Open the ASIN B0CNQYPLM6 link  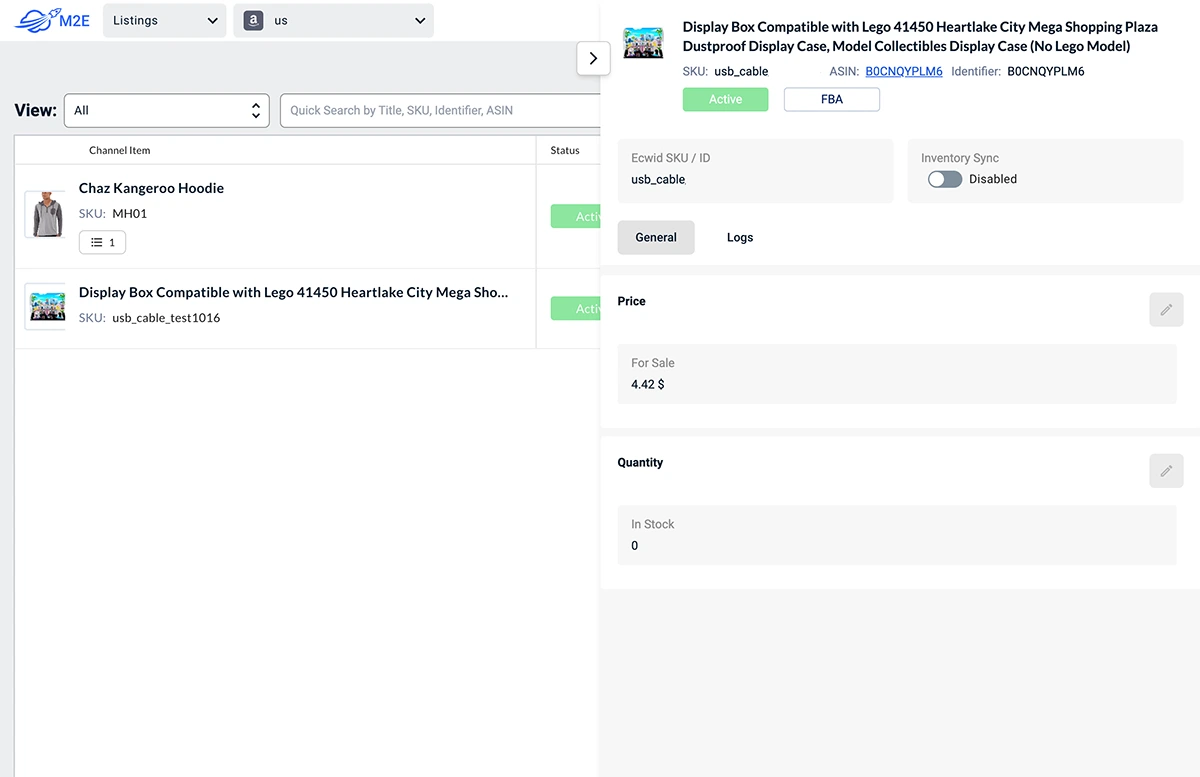903,71
